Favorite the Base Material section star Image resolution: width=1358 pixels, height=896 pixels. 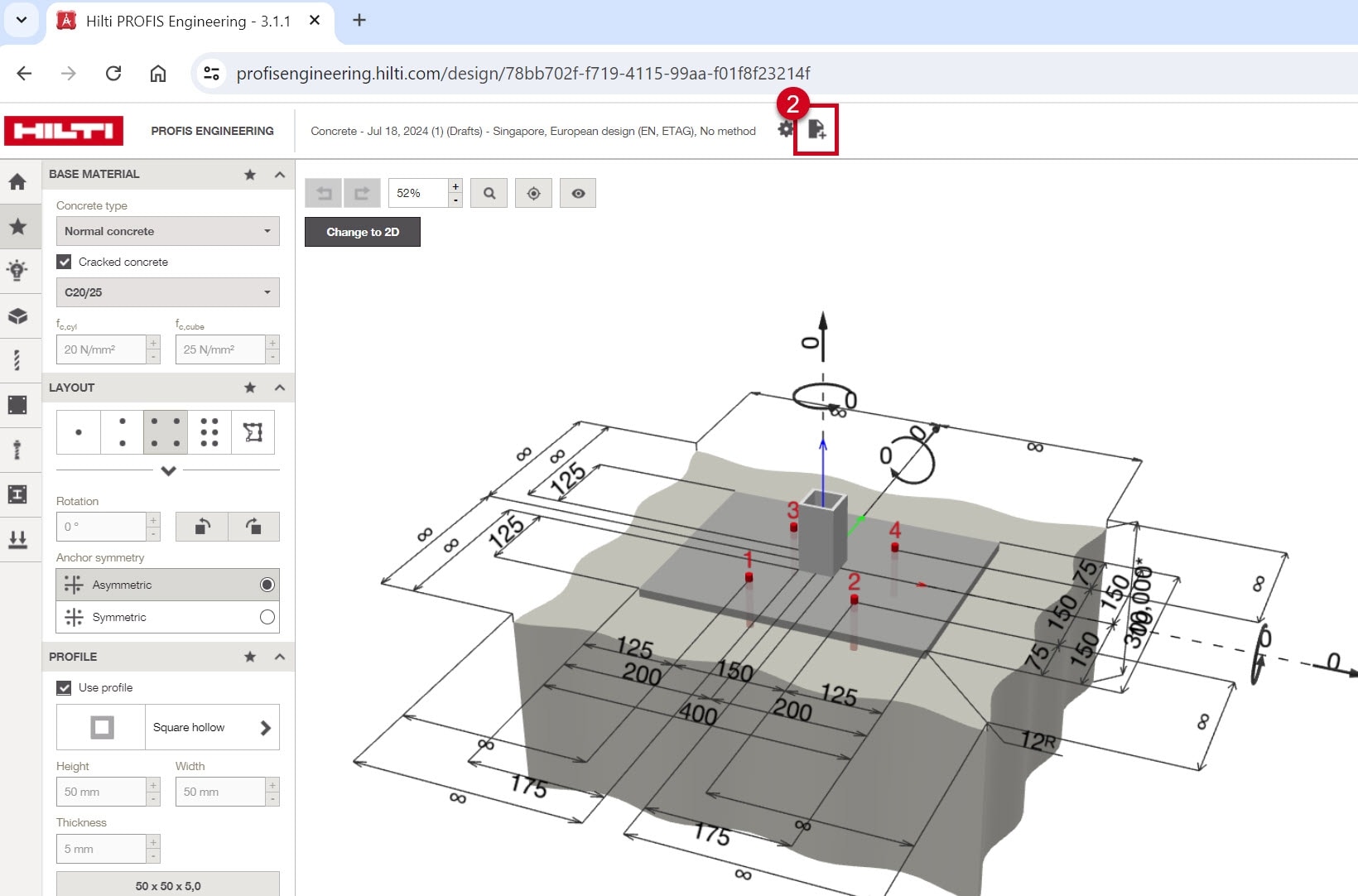(250, 175)
